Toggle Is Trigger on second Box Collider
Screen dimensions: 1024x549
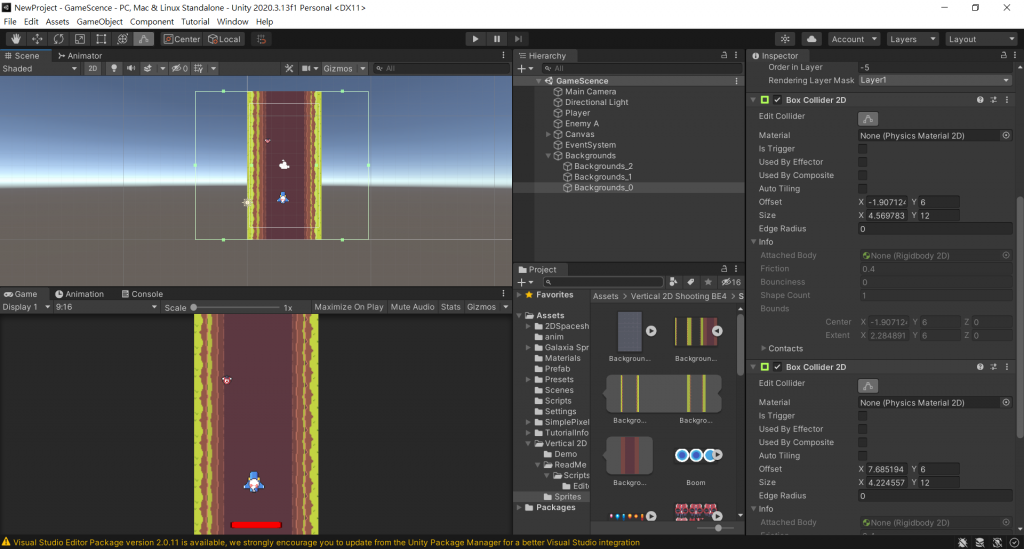coord(863,416)
